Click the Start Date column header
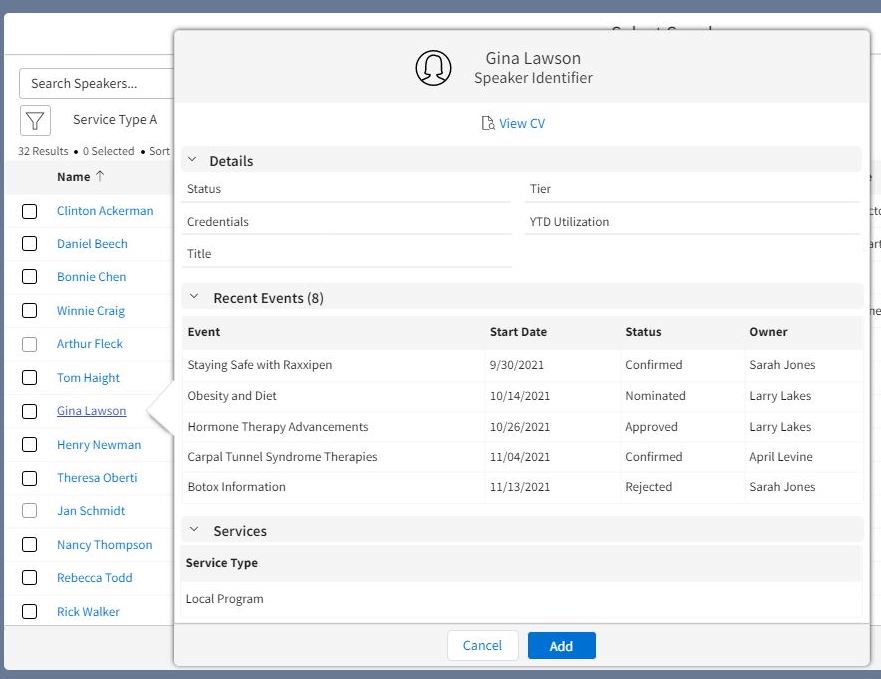Screen dimensions: 881x679 [518, 332]
